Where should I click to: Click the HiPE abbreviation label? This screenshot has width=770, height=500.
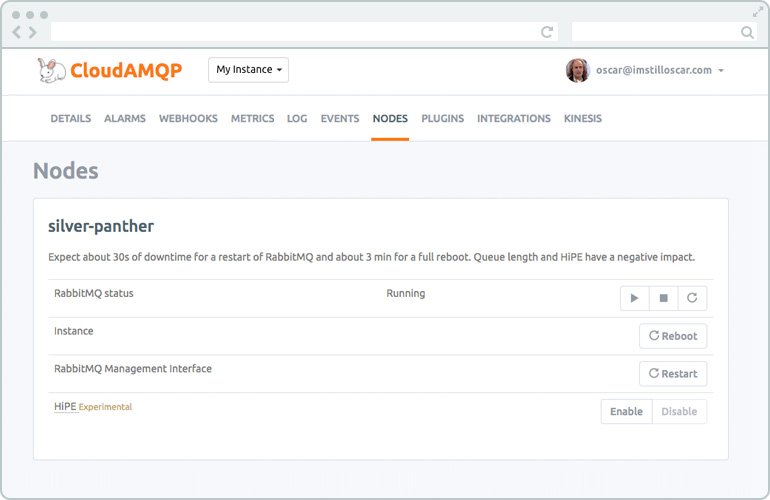[65, 406]
